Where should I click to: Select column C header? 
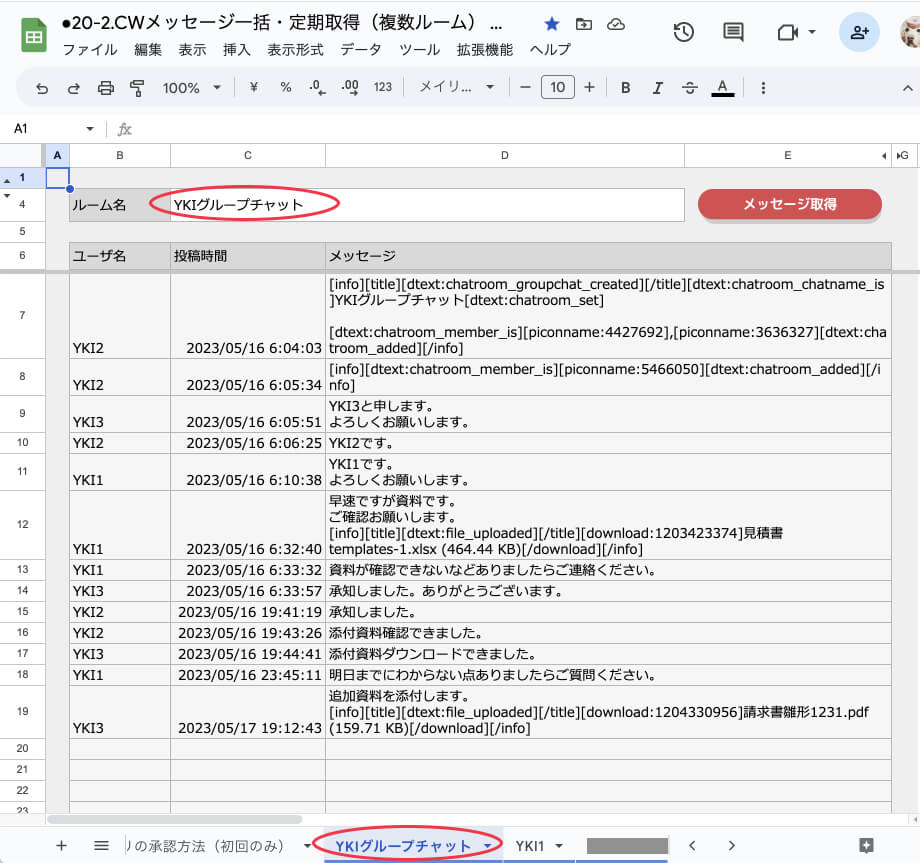pos(248,155)
